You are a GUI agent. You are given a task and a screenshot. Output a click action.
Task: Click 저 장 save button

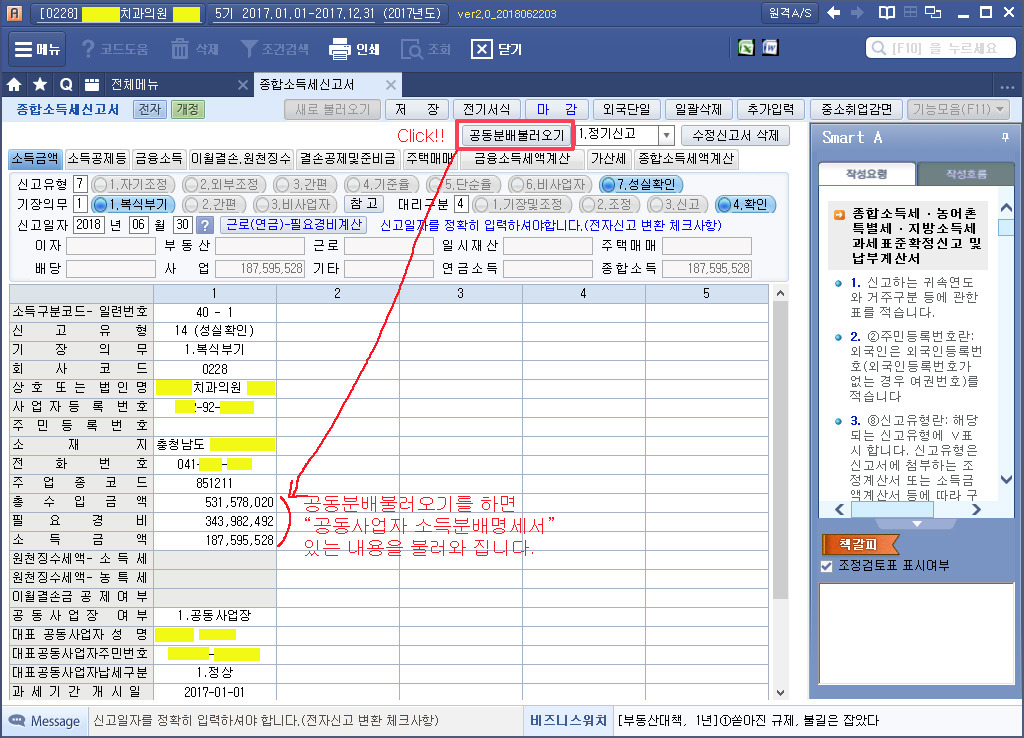pyautogui.click(x=417, y=109)
